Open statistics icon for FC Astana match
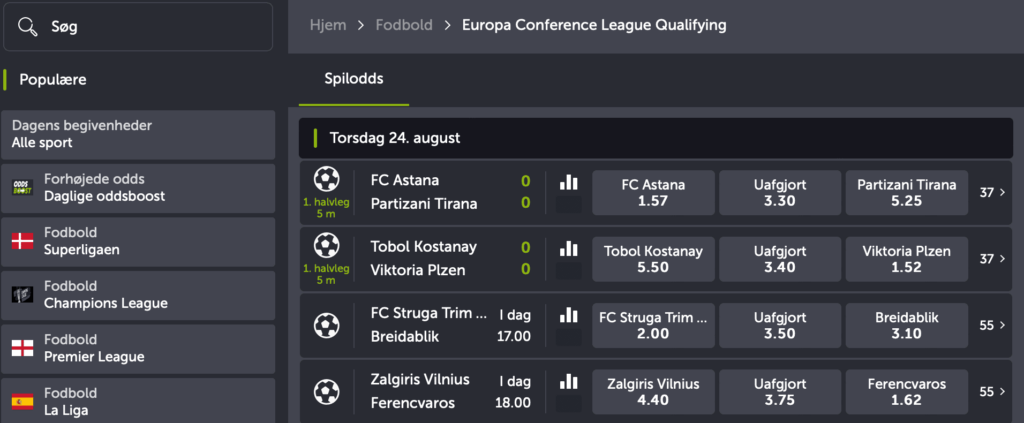Viewport: 1024px width, 423px height. (569, 182)
